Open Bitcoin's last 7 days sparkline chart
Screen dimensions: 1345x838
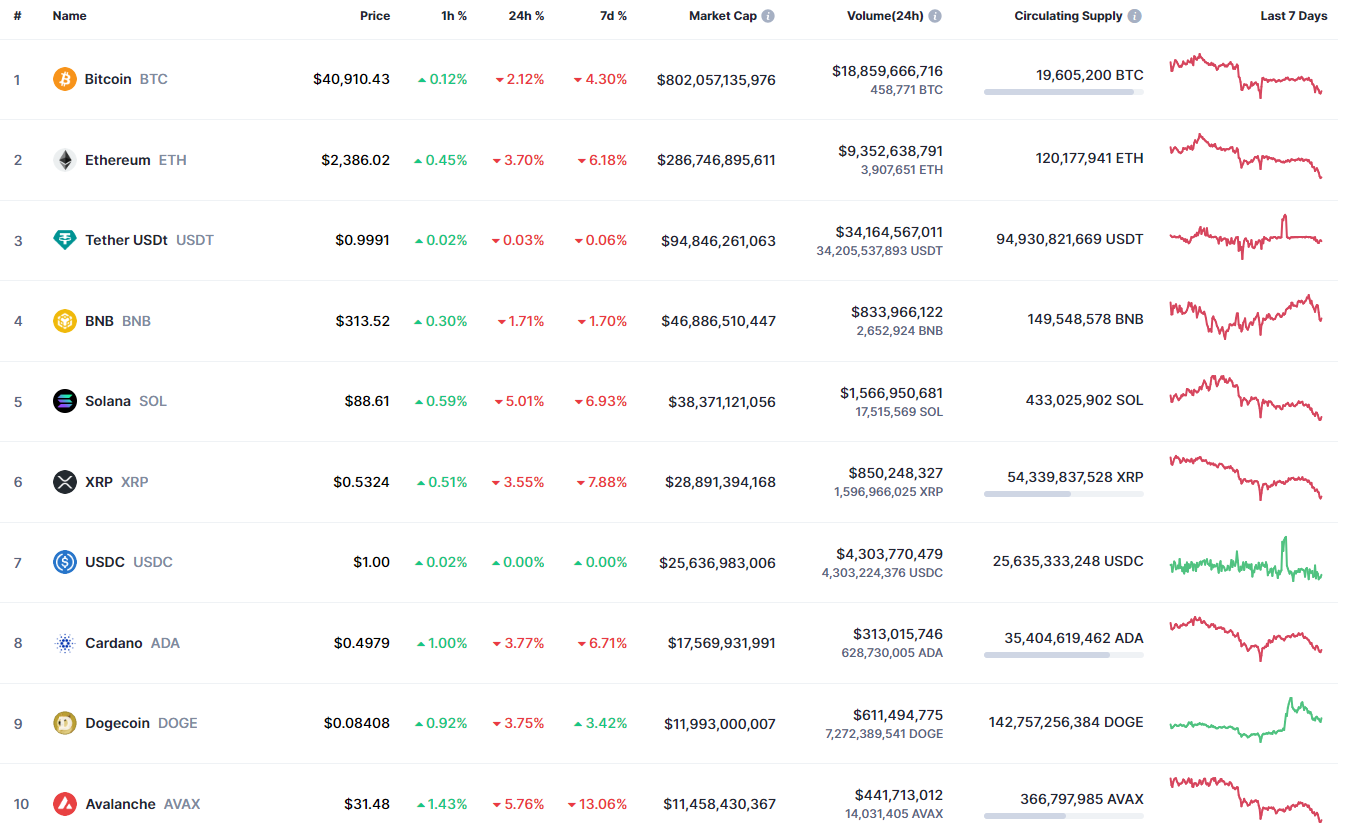coord(1245,76)
